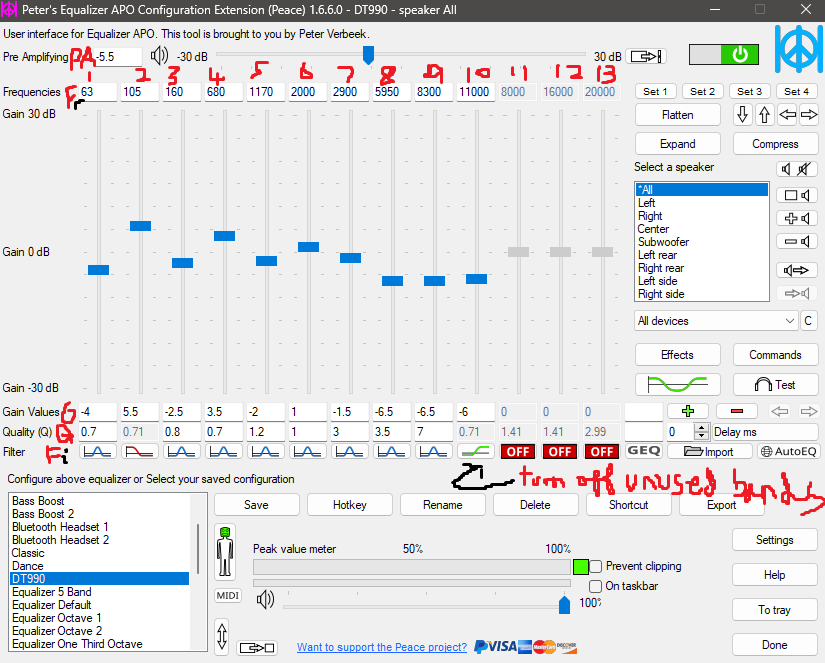Screen dimensions: 825x663
Task: Open the Want to support the Peace project link
Action: [382, 647]
